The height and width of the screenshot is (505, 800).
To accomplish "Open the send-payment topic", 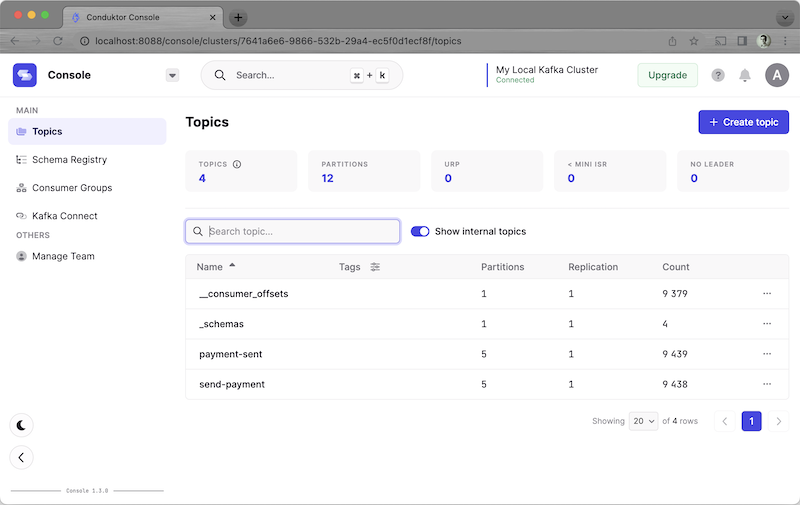I will (232, 384).
